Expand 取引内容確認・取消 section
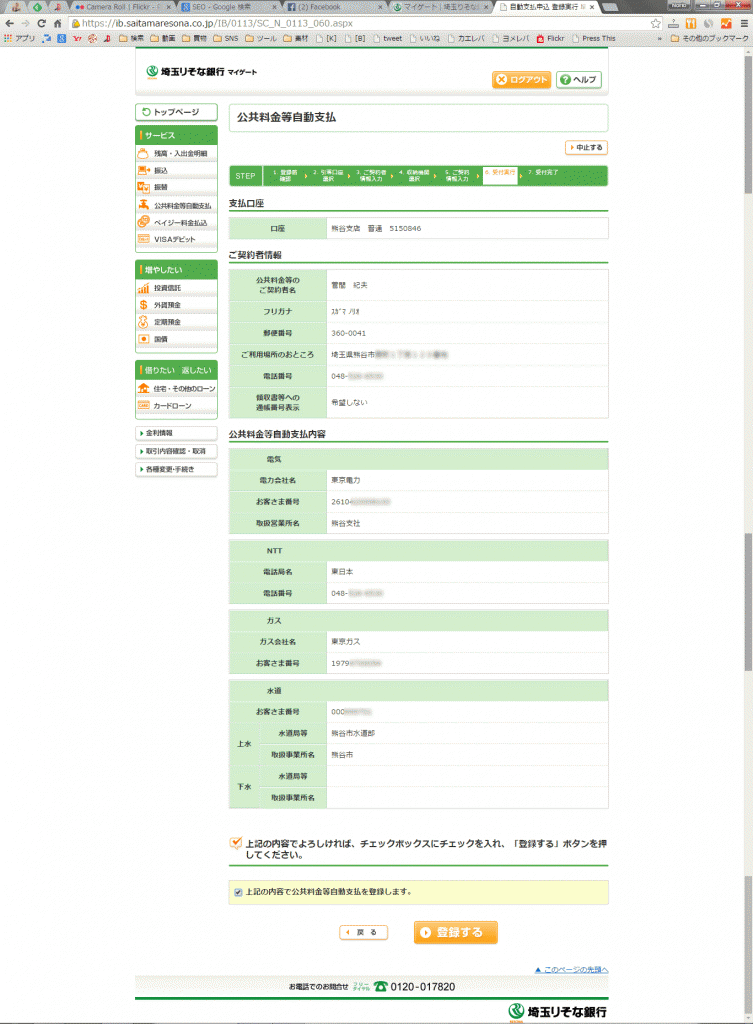Screen dimensions: 753x1024 coord(176,451)
